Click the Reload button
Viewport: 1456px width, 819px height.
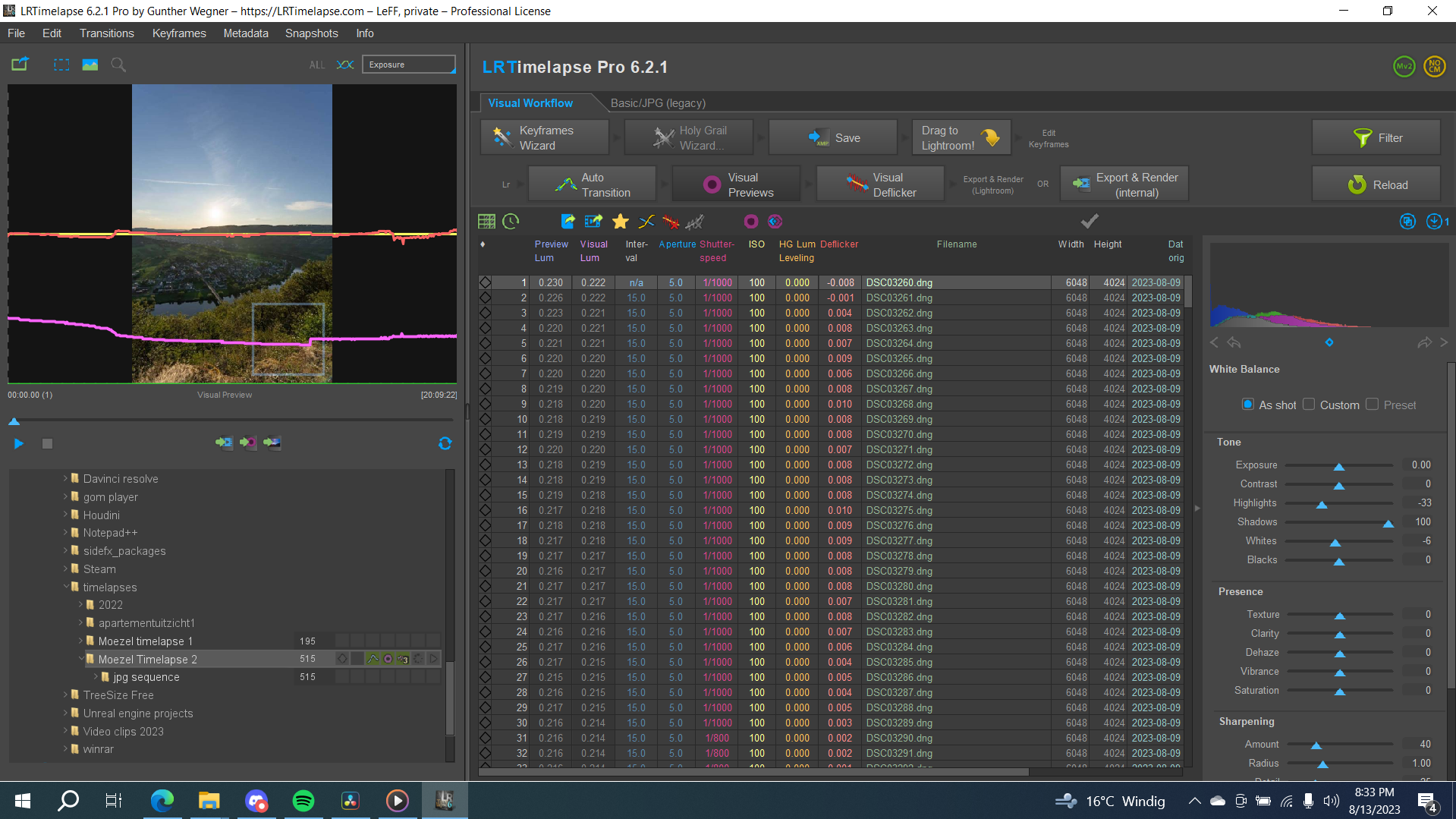click(x=1376, y=184)
